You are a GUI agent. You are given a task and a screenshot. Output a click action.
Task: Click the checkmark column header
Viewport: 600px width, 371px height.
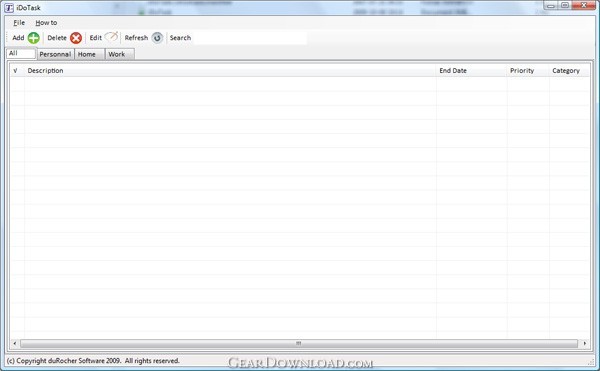coord(17,71)
